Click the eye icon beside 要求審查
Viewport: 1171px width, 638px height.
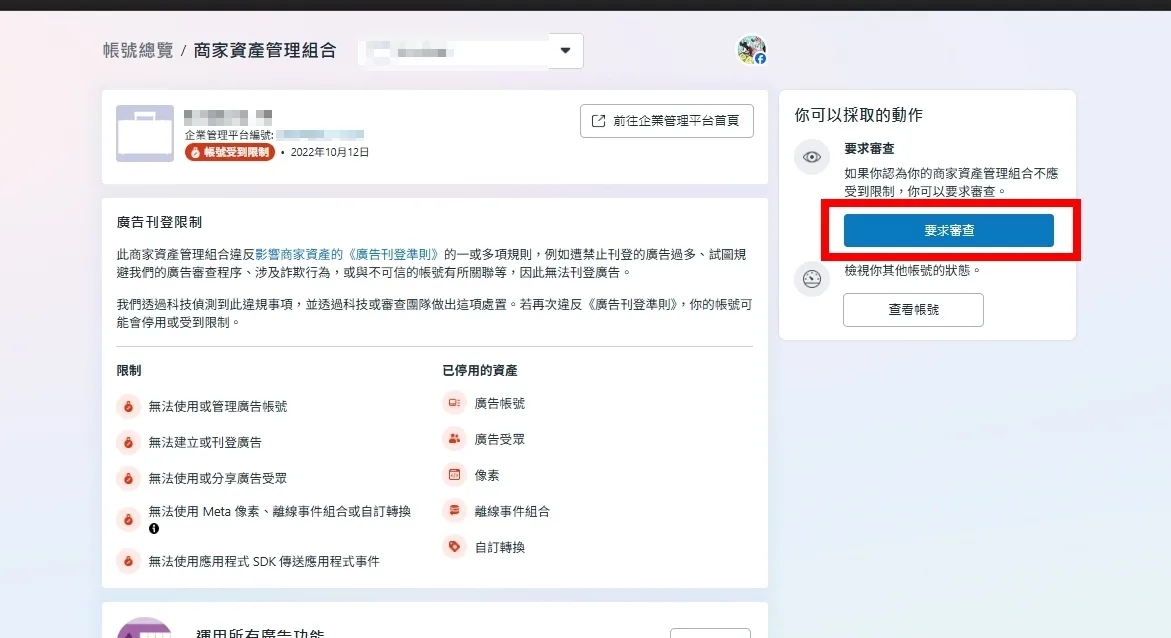coord(812,157)
